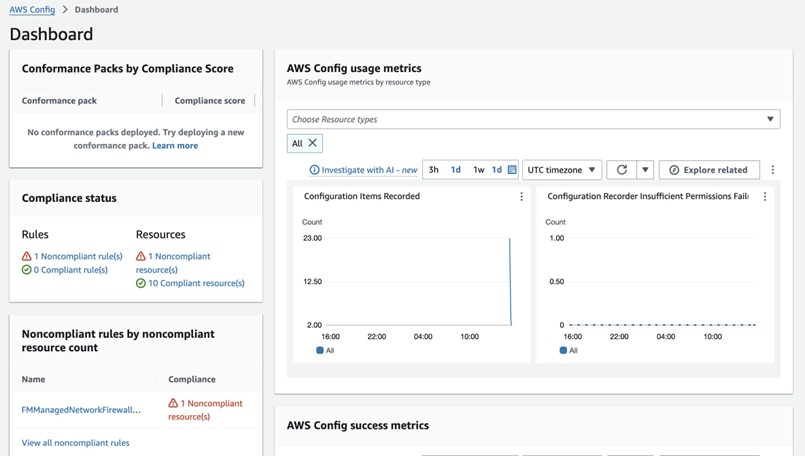Remove the All resource type filter tag
This screenshot has height=456, width=805.
[x=314, y=143]
